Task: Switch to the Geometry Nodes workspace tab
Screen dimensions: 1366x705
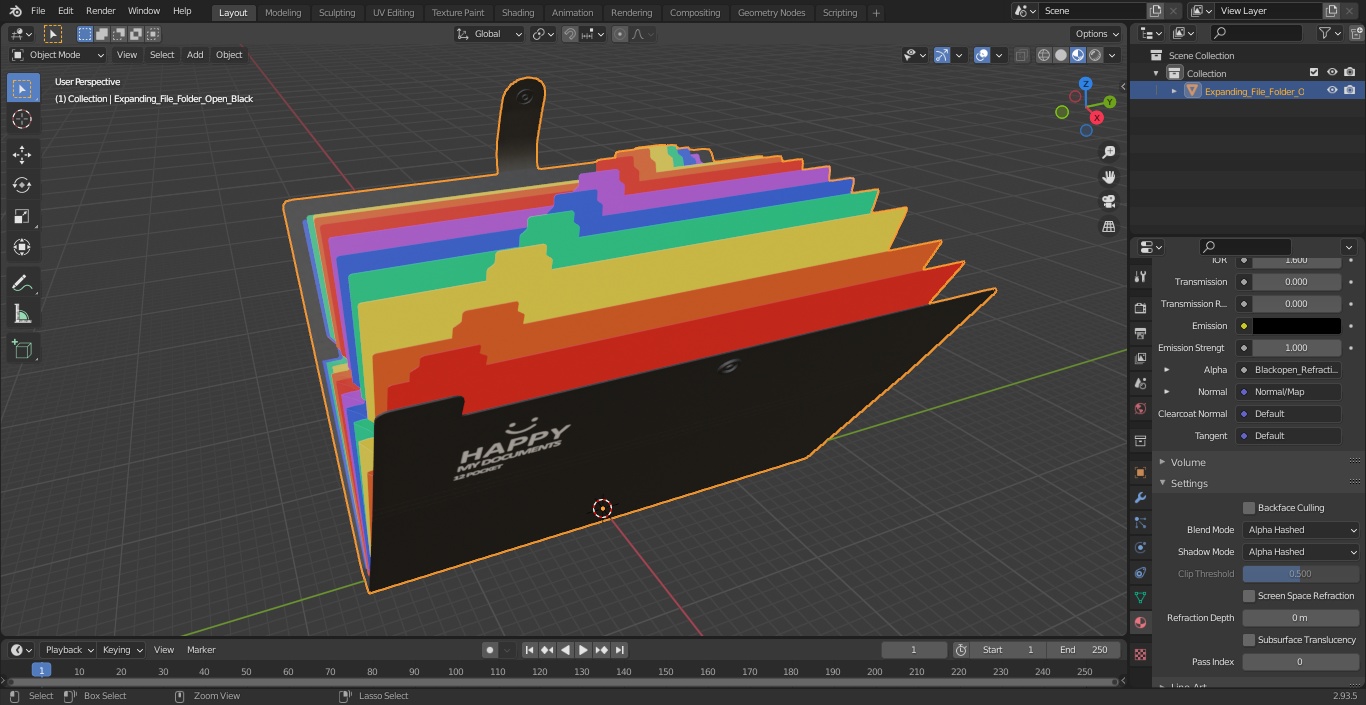Action: coord(771,12)
